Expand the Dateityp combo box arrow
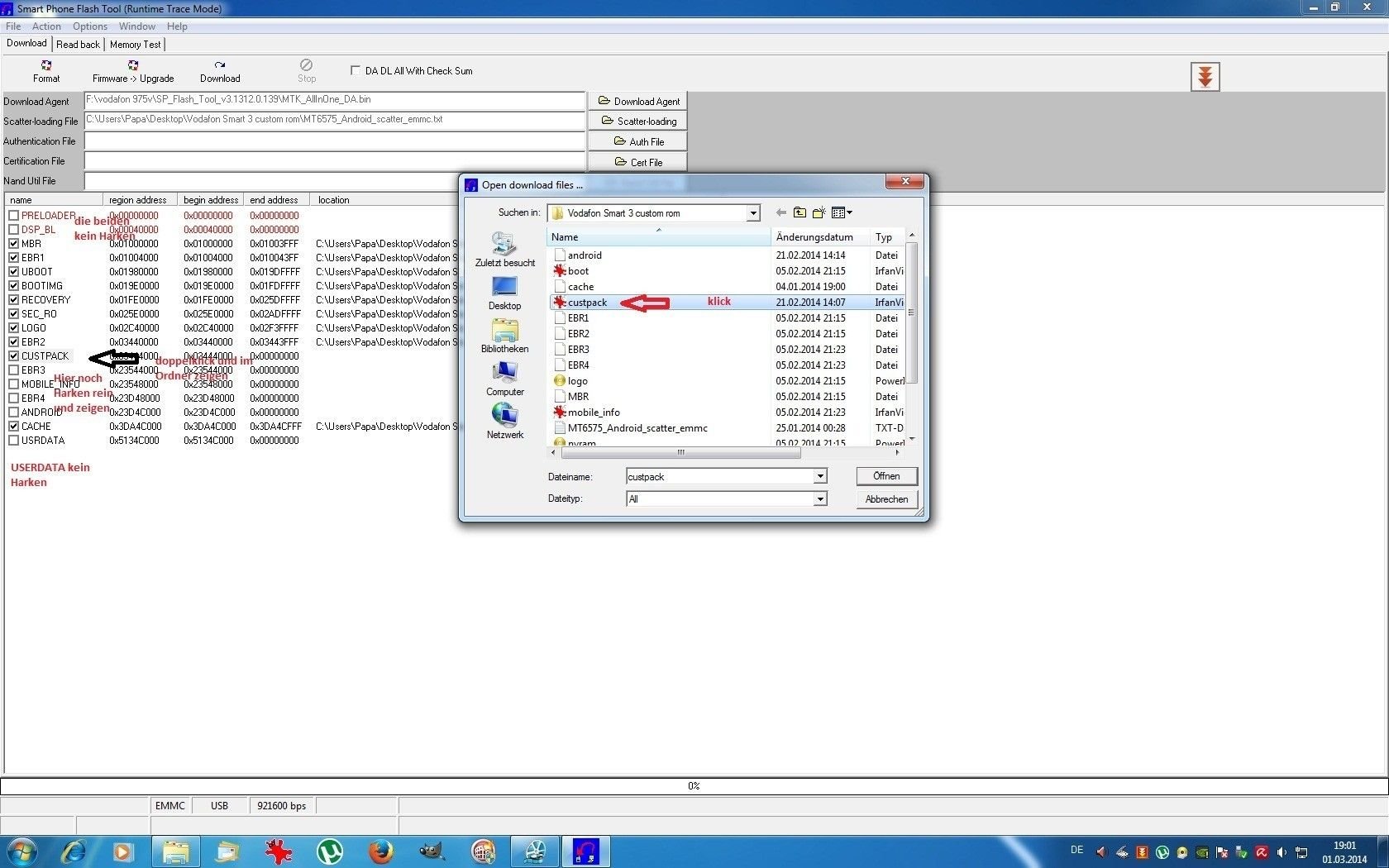This screenshot has width=1389, height=868. click(x=820, y=499)
